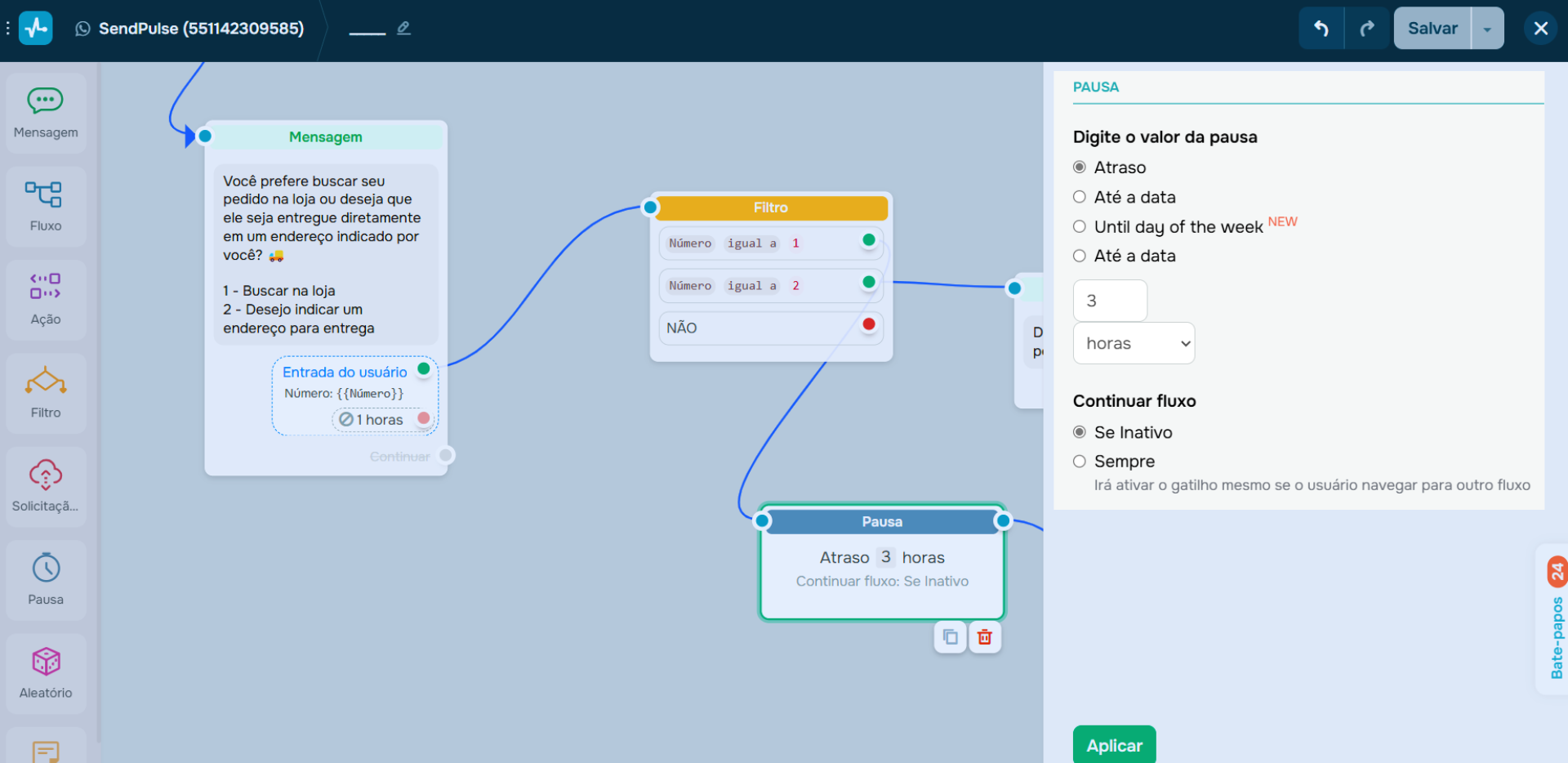This screenshot has width=1568, height=763.
Task: Click the NÃO filter branch
Action: (x=771, y=328)
